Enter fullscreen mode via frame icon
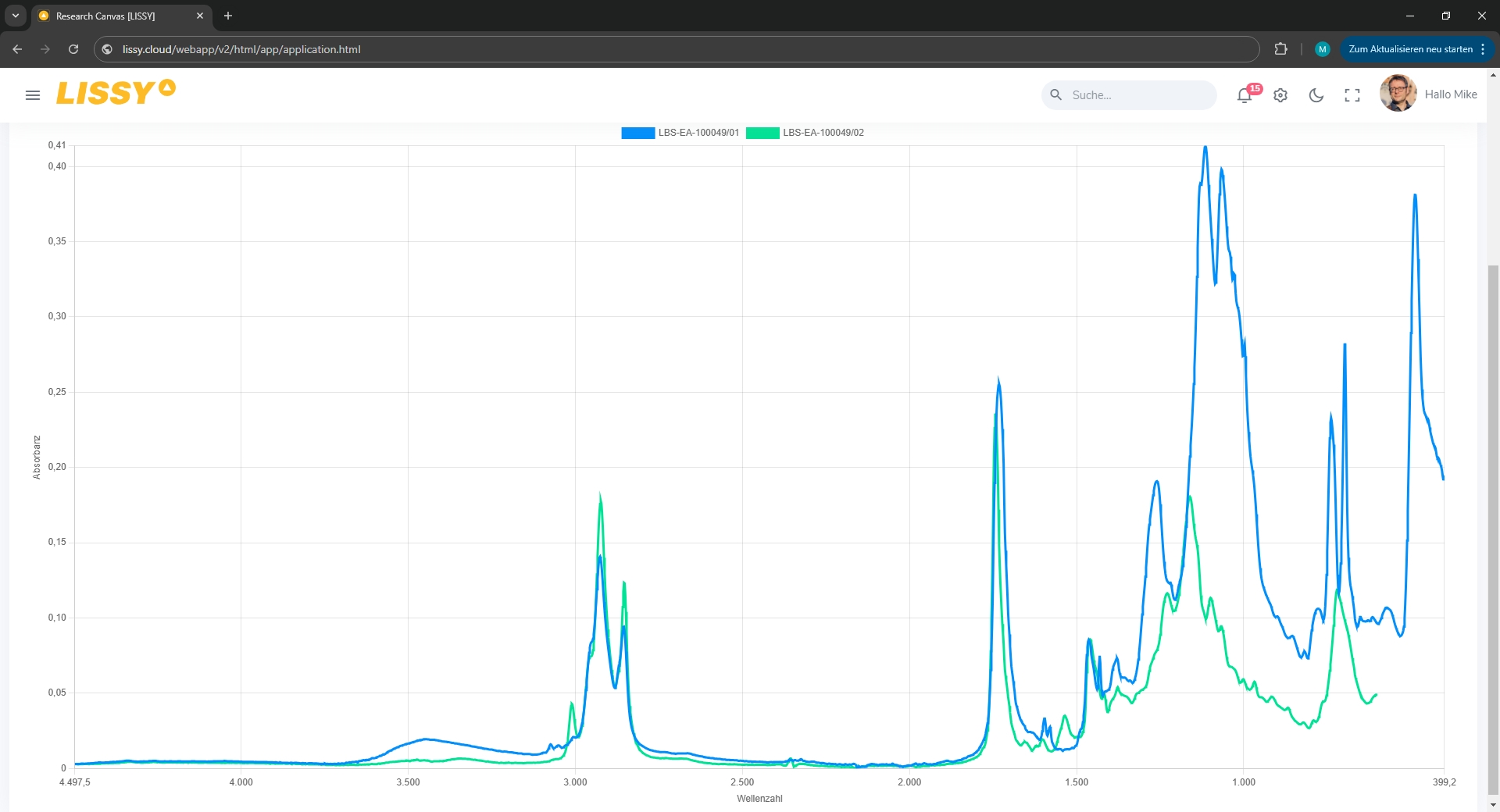The image size is (1500, 812). coord(1352,95)
